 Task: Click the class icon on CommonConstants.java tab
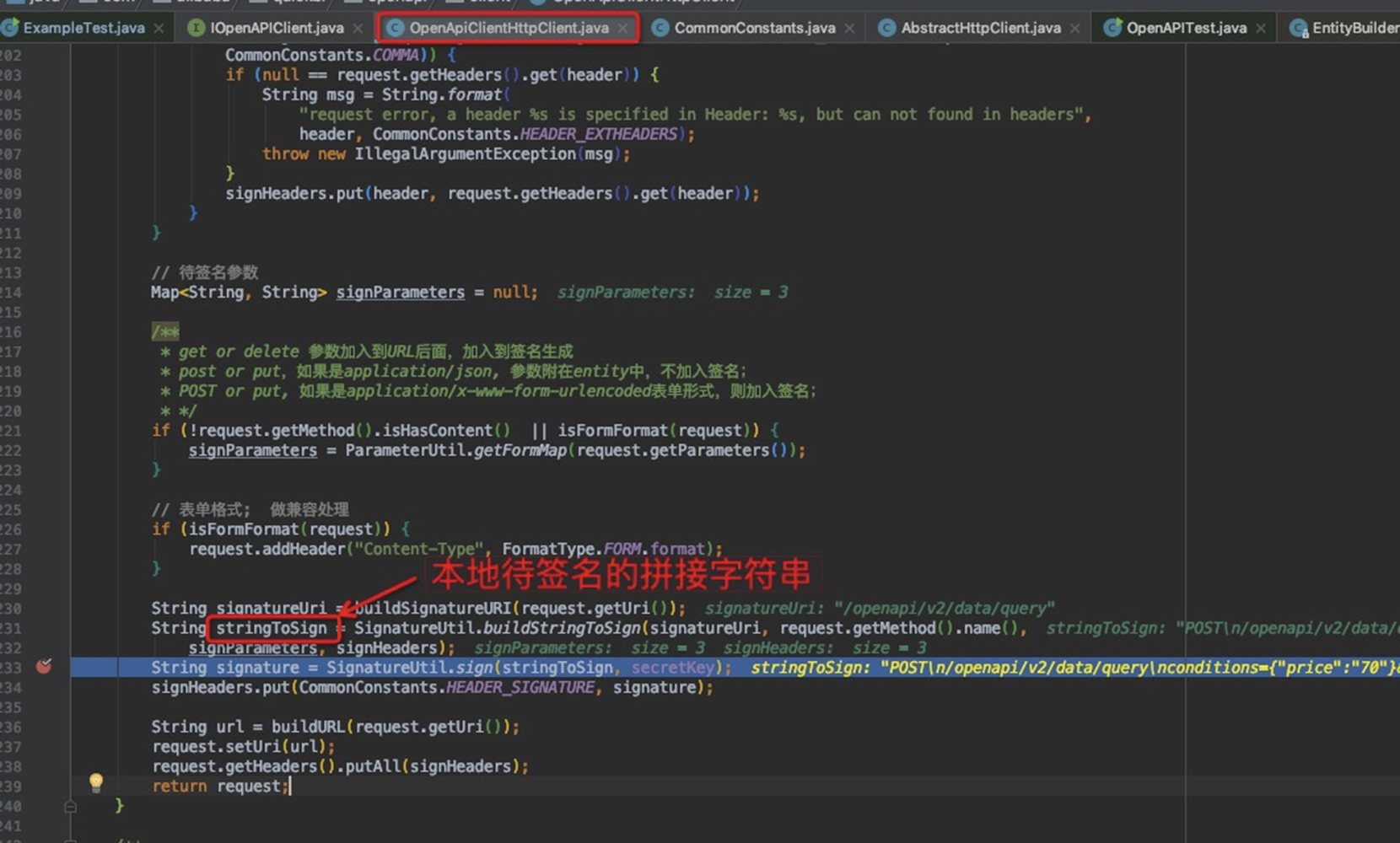pyautogui.click(x=660, y=28)
